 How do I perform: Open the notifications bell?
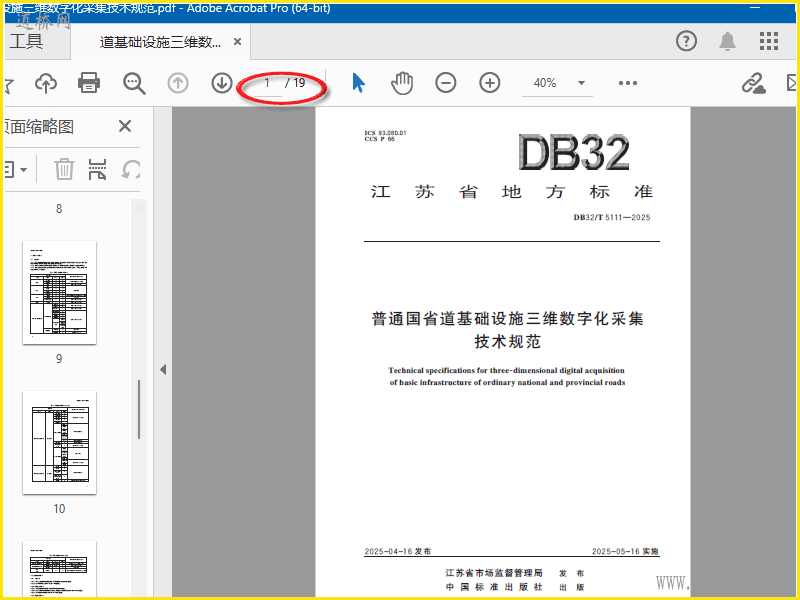pos(728,41)
